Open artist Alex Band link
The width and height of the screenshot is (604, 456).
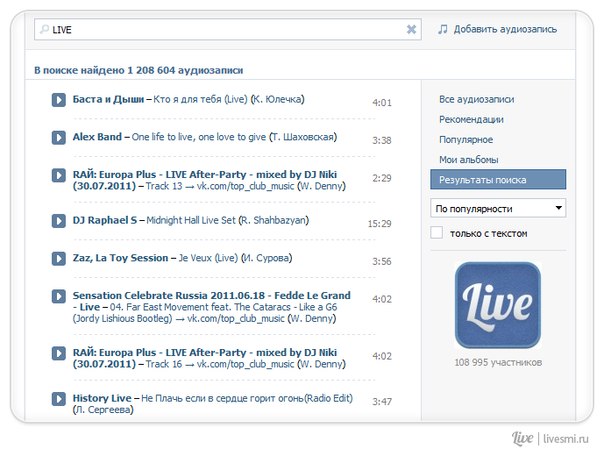click(x=97, y=137)
